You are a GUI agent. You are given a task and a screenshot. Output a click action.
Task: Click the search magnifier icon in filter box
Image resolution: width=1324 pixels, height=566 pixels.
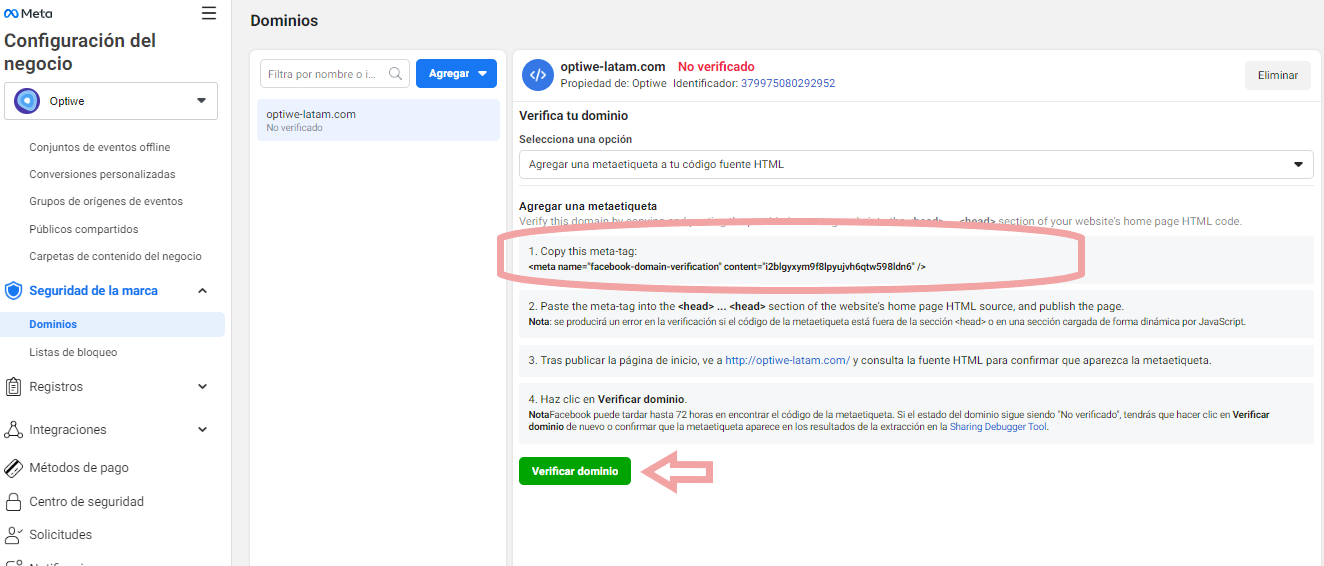(396, 74)
